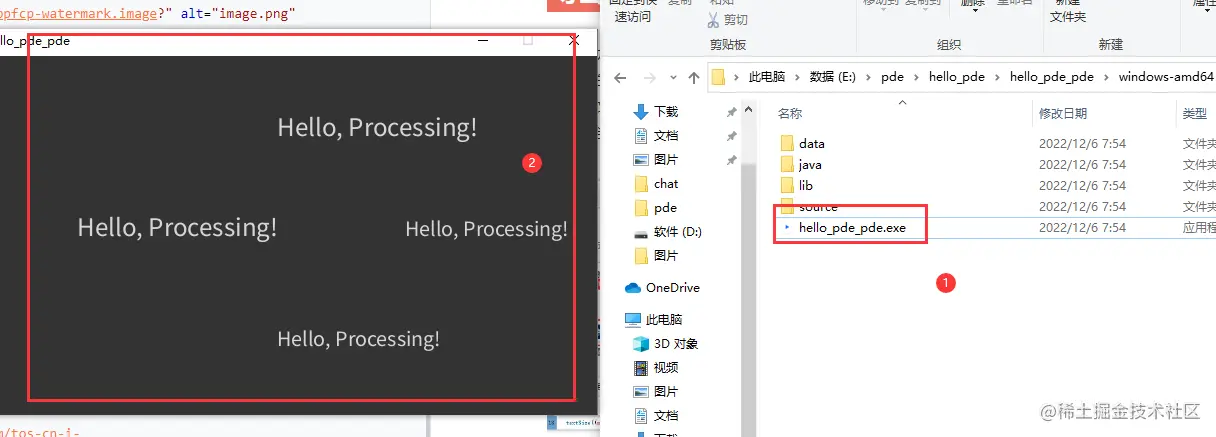Click the blue download arrow icon
This screenshot has height=437, width=1216.
point(641,111)
